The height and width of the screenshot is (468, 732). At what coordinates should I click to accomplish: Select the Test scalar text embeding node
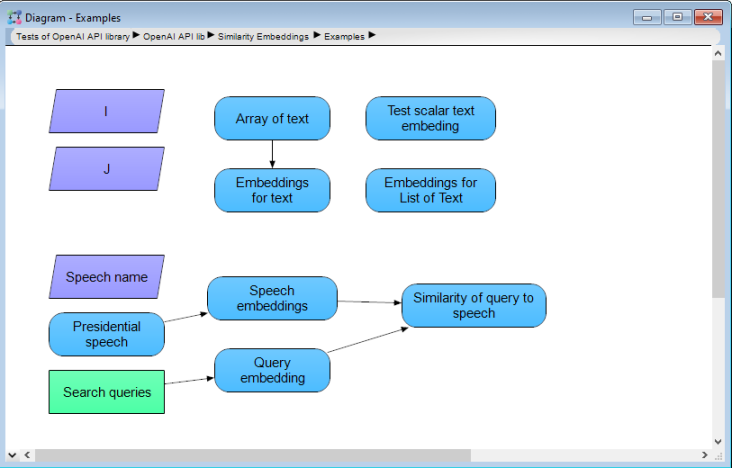[430, 118]
